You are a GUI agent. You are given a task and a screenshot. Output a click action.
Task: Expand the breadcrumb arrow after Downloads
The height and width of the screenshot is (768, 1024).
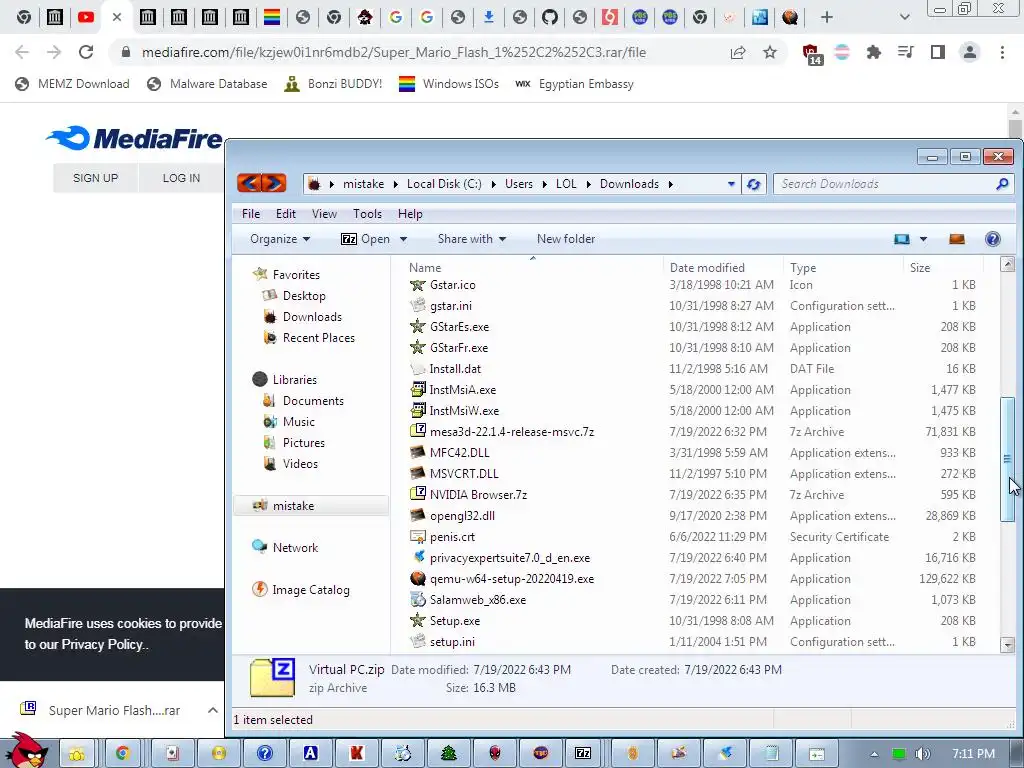coord(671,184)
